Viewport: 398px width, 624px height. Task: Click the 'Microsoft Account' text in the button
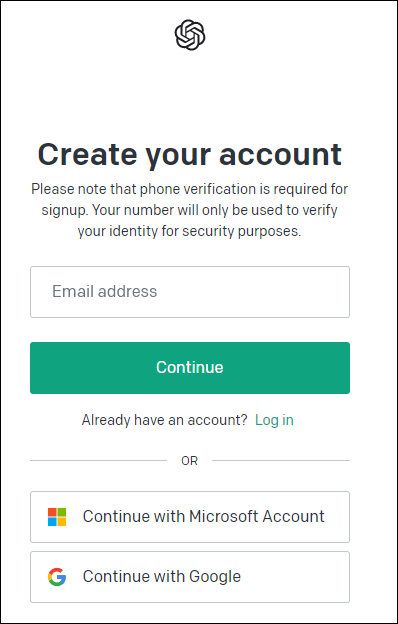tap(257, 517)
